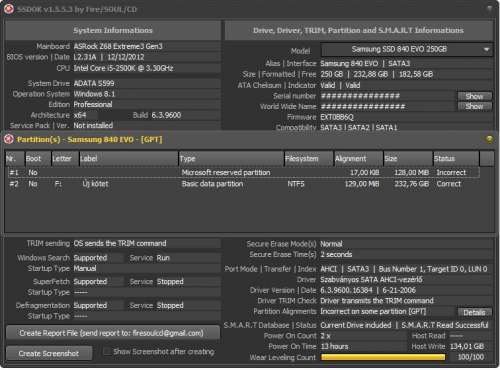Viewport: 500px width, 370px height.
Task: Click the Boot column header
Action: click(x=38, y=159)
